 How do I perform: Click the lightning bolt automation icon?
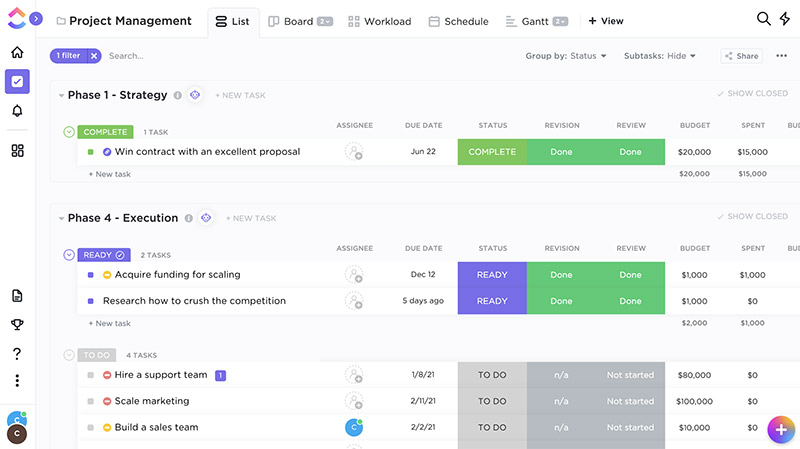(784, 19)
